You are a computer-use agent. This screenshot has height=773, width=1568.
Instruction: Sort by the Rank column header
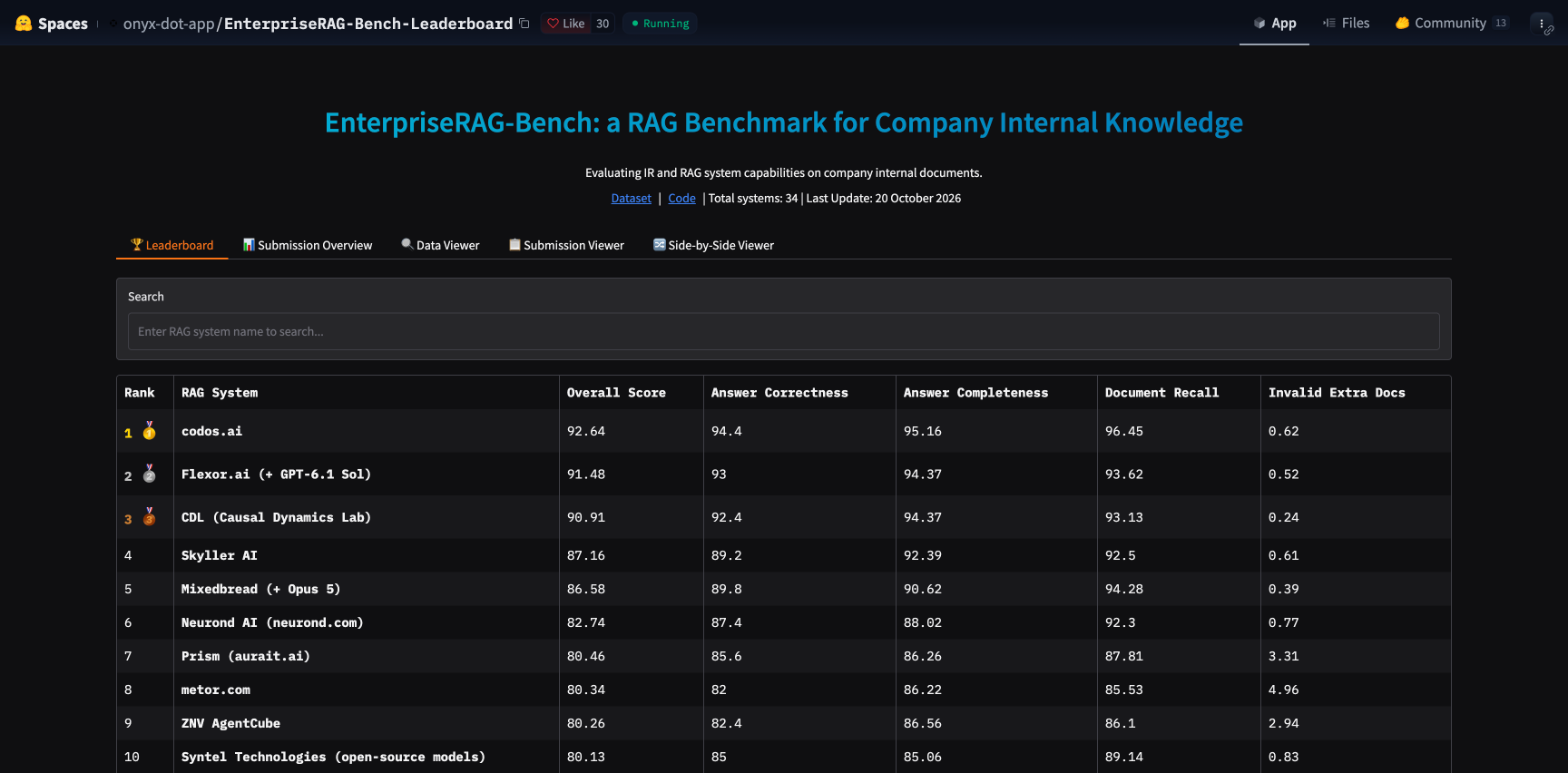coord(145,392)
